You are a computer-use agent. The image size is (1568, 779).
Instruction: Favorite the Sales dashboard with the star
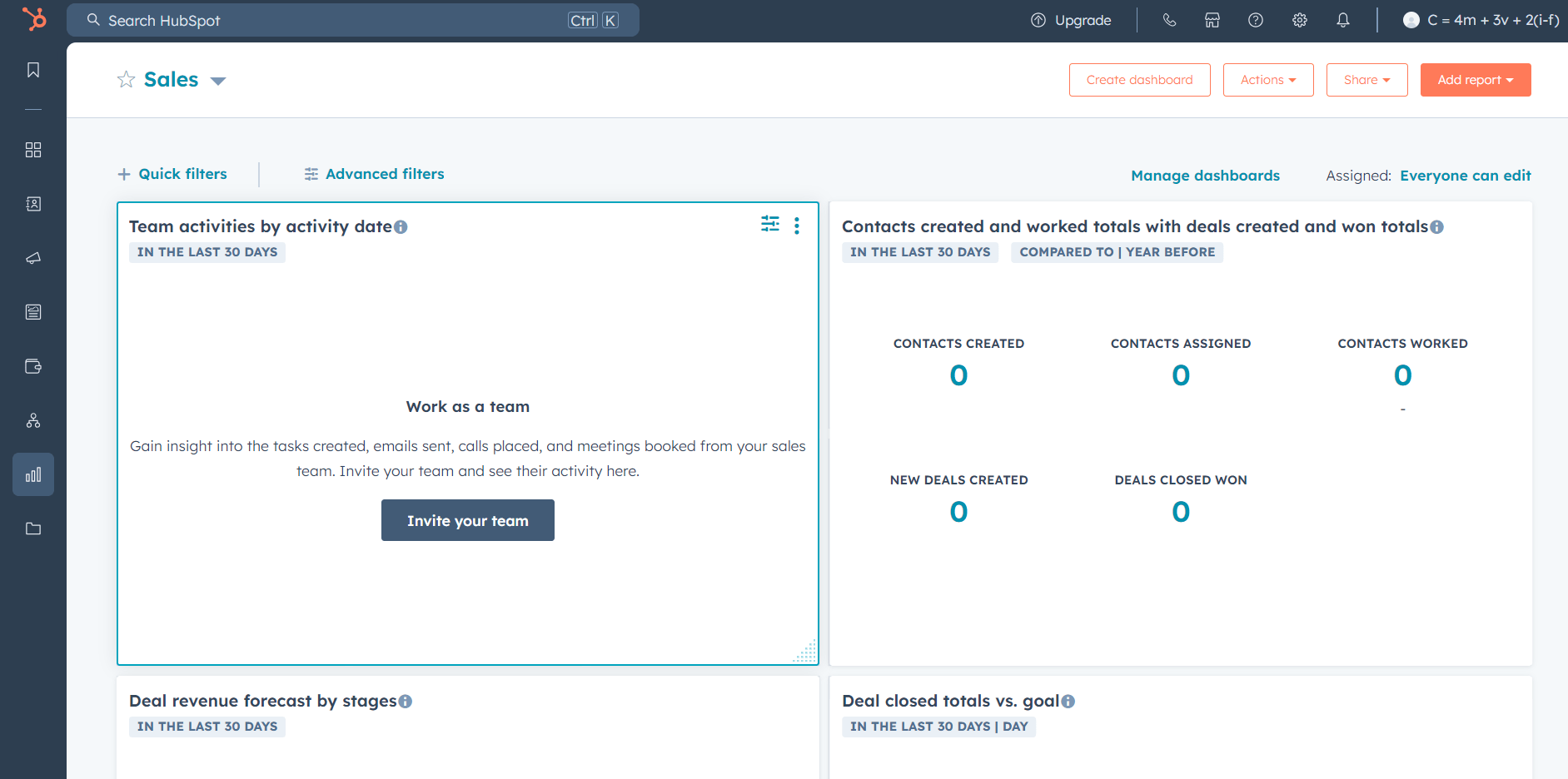126,79
